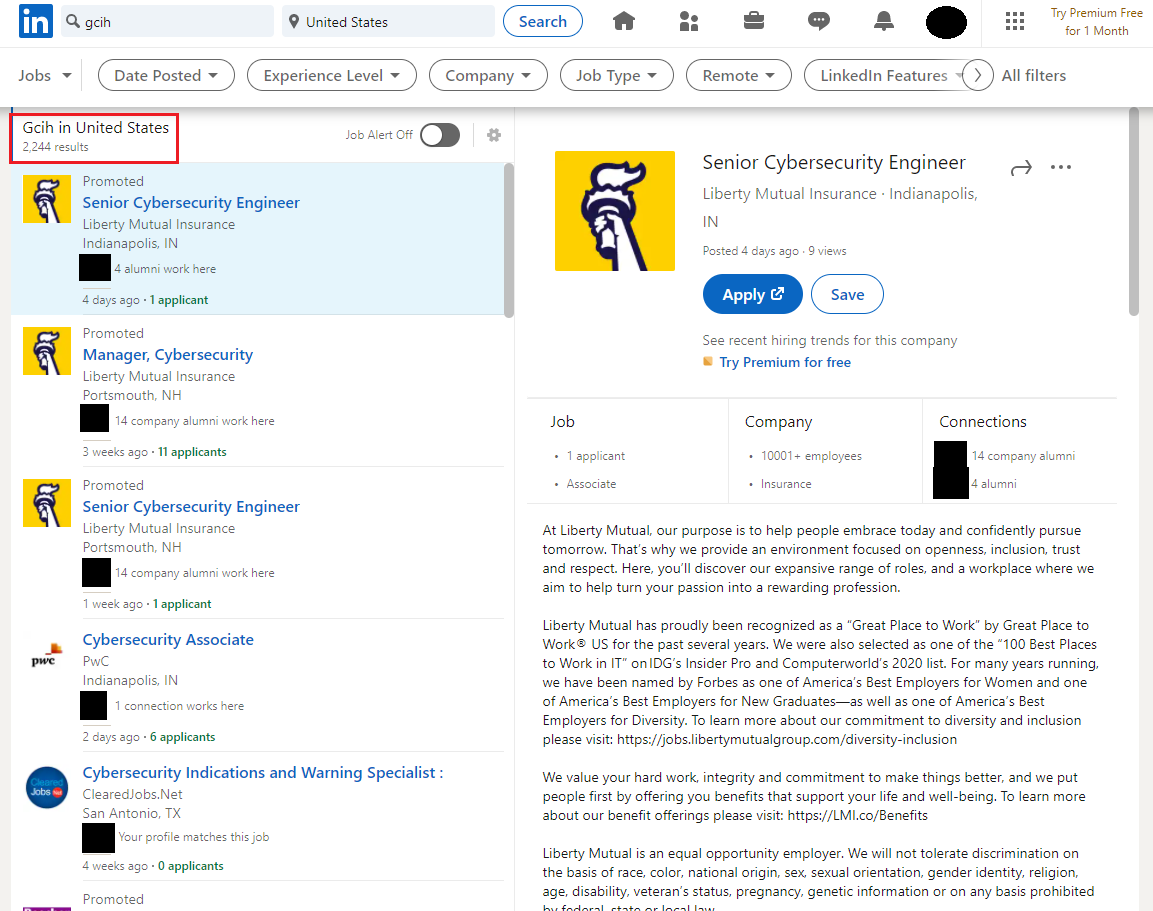Screen dimensions: 1153x911
Task: Click the job details pane scrollbar
Action: coord(1134,212)
